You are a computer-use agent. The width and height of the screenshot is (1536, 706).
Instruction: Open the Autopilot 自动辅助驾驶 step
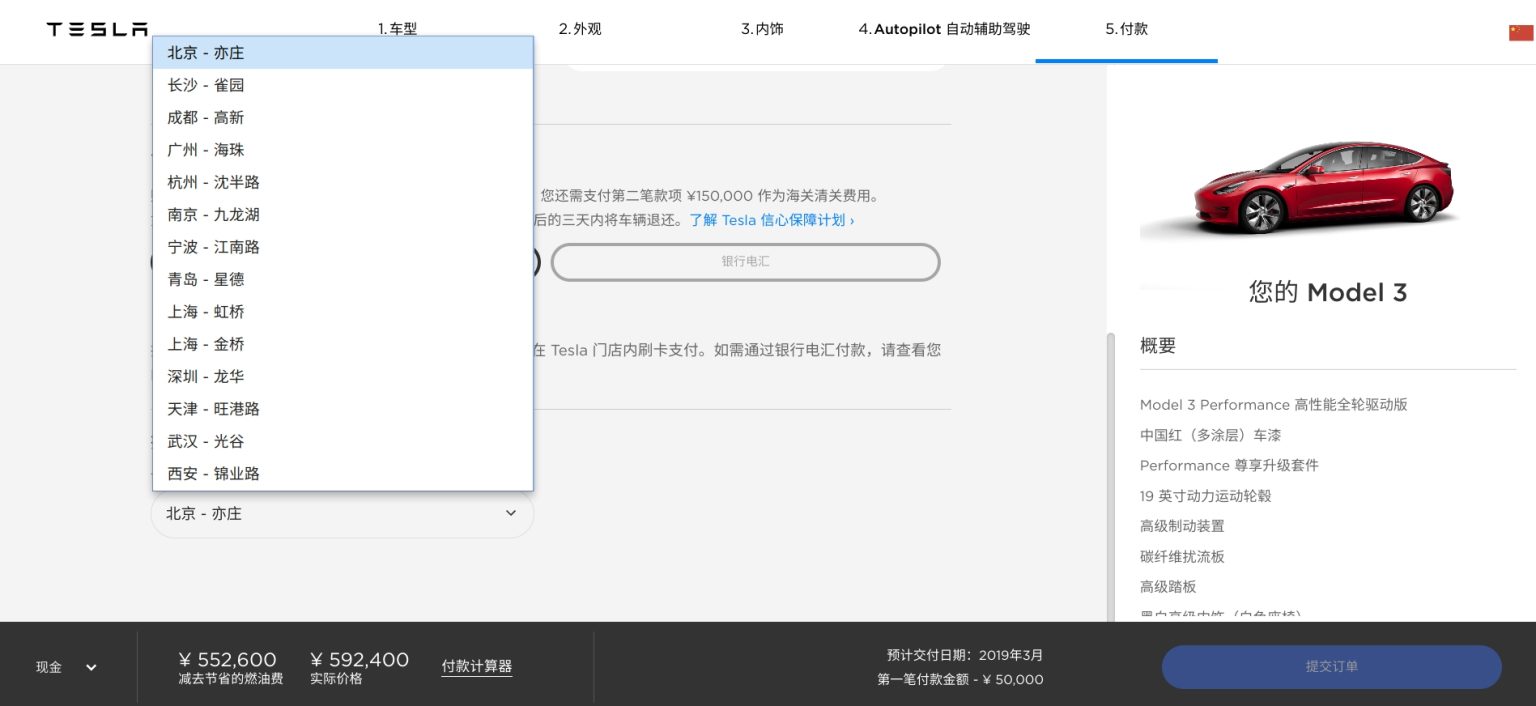(x=944, y=29)
